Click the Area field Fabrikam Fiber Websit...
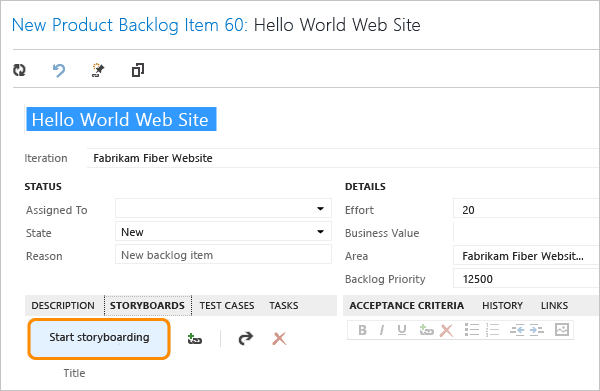 click(x=526, y=255)
